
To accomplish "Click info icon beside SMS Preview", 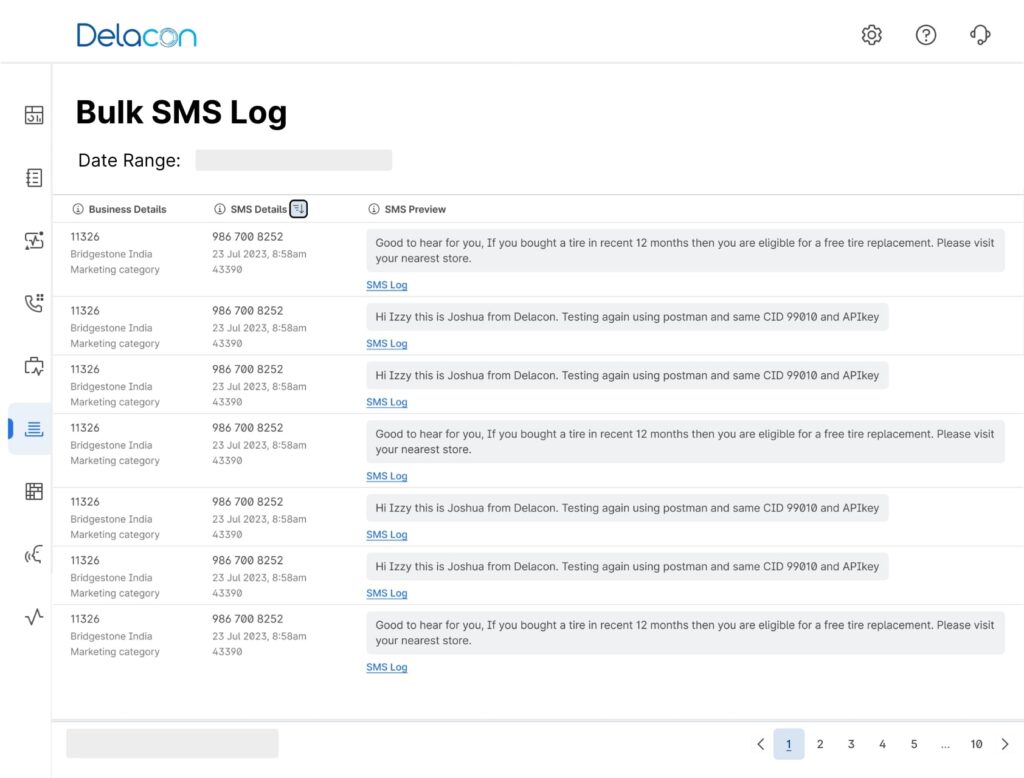I will [374, 209].
